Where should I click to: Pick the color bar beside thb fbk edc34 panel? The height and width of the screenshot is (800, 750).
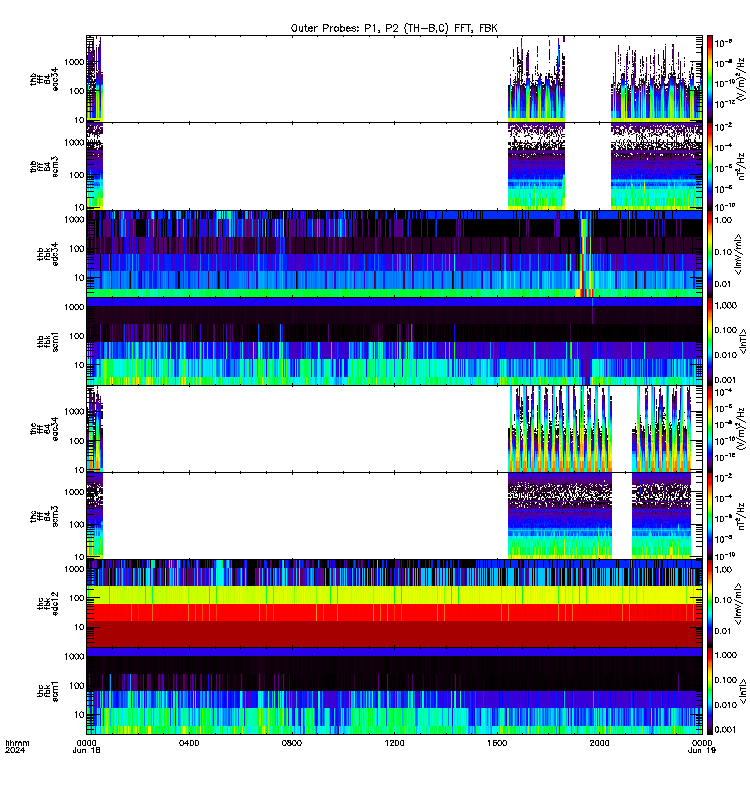(x=709, y=254)
